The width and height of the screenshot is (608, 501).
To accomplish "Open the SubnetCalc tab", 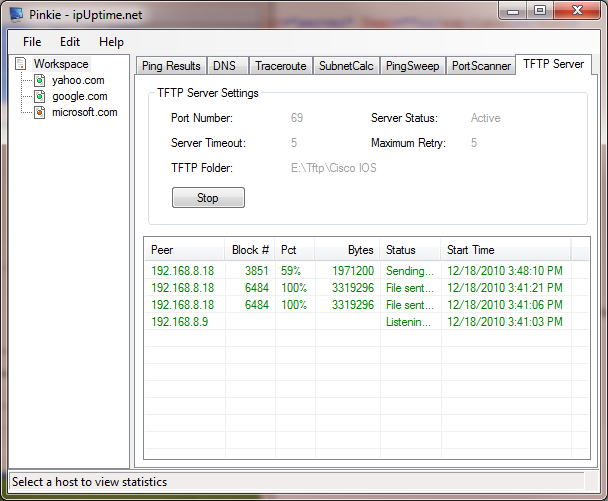I will pos(346,66).
